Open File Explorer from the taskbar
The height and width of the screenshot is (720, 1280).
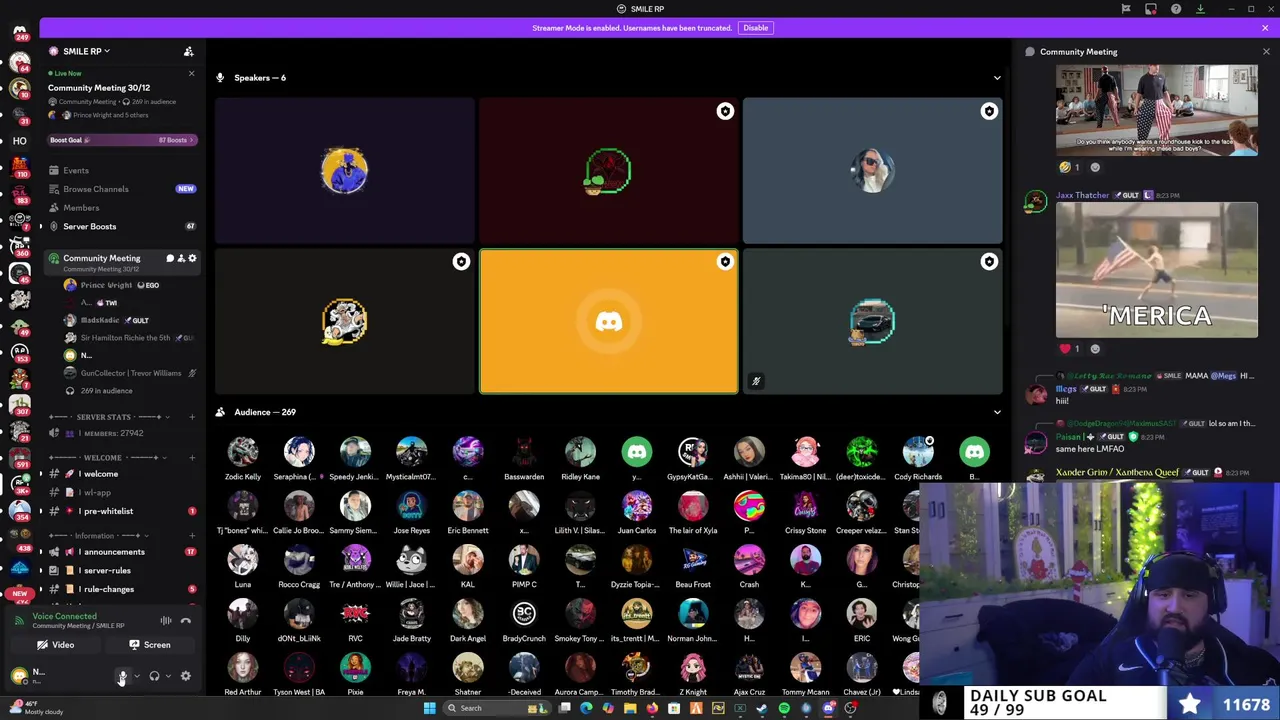(x=630, y=708)
